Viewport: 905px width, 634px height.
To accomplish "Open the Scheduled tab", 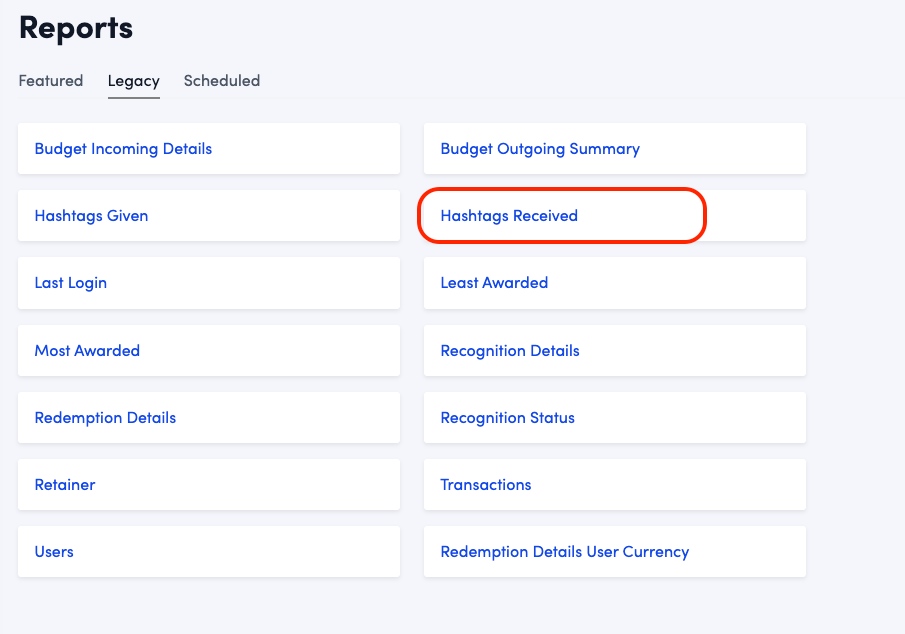I will [221, 81].
